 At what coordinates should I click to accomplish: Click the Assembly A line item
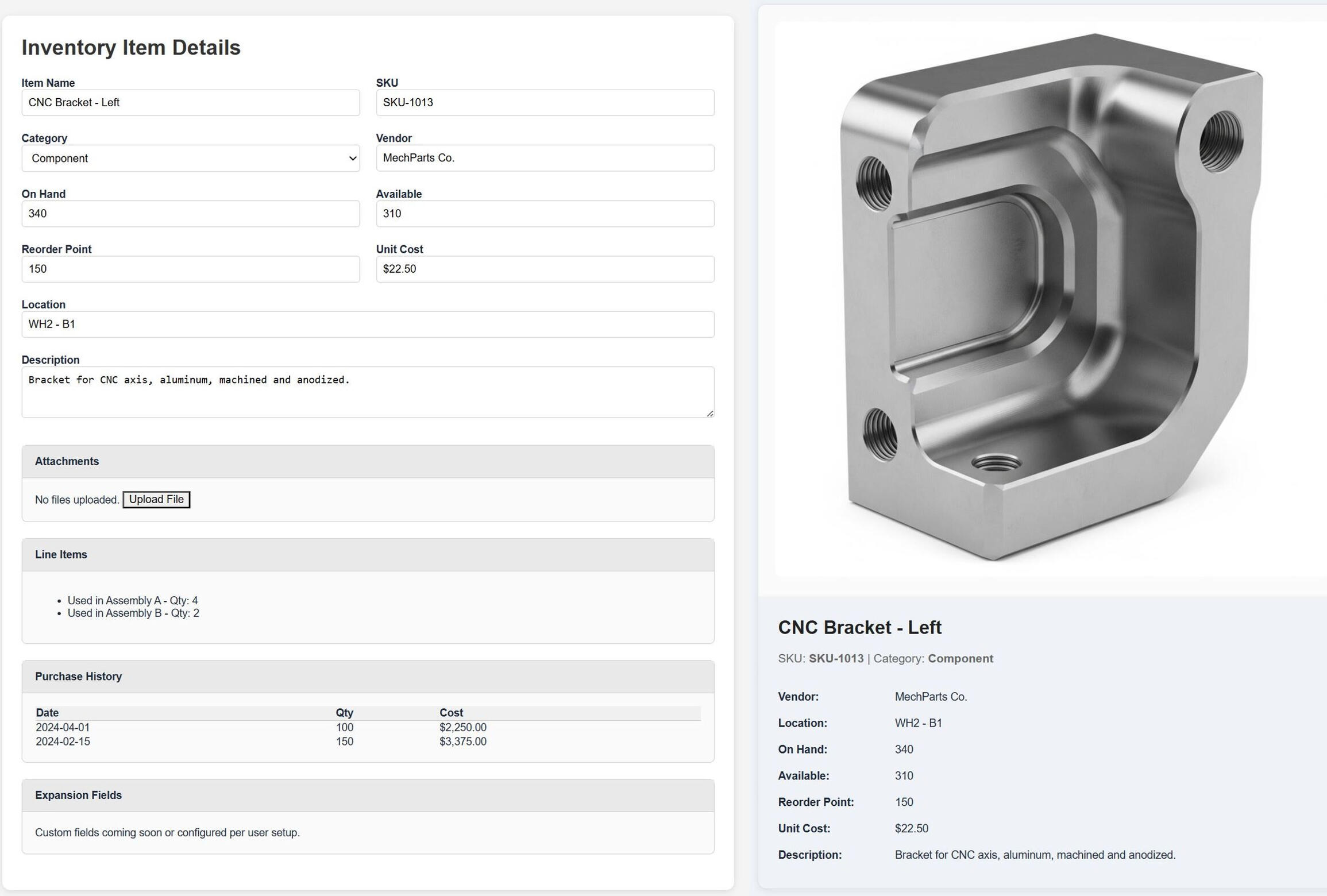132,601
